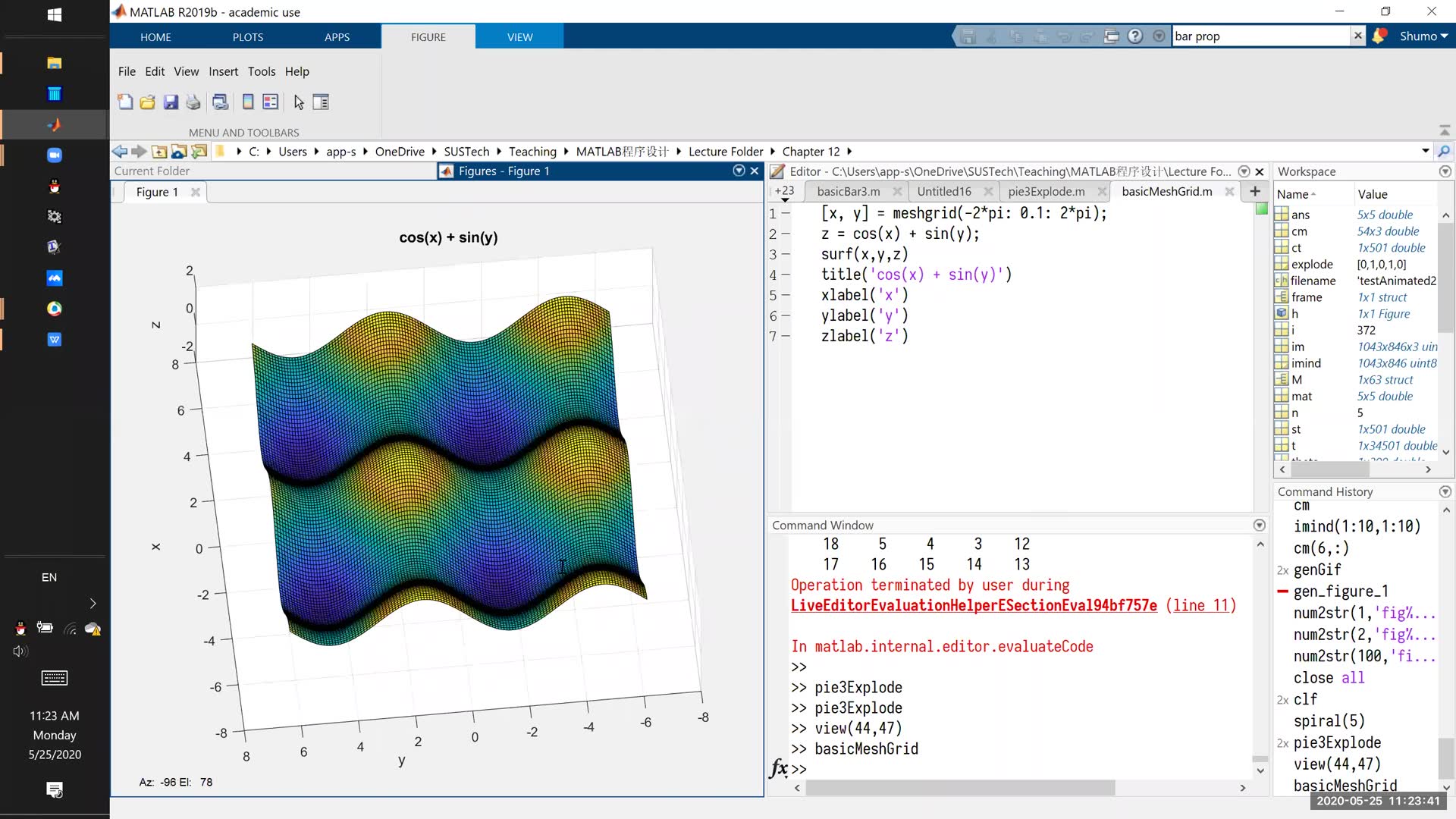Click the bar prop search field
Image resolution: width=1456 pixels, height=819 pixels.
pos(1262,36)
